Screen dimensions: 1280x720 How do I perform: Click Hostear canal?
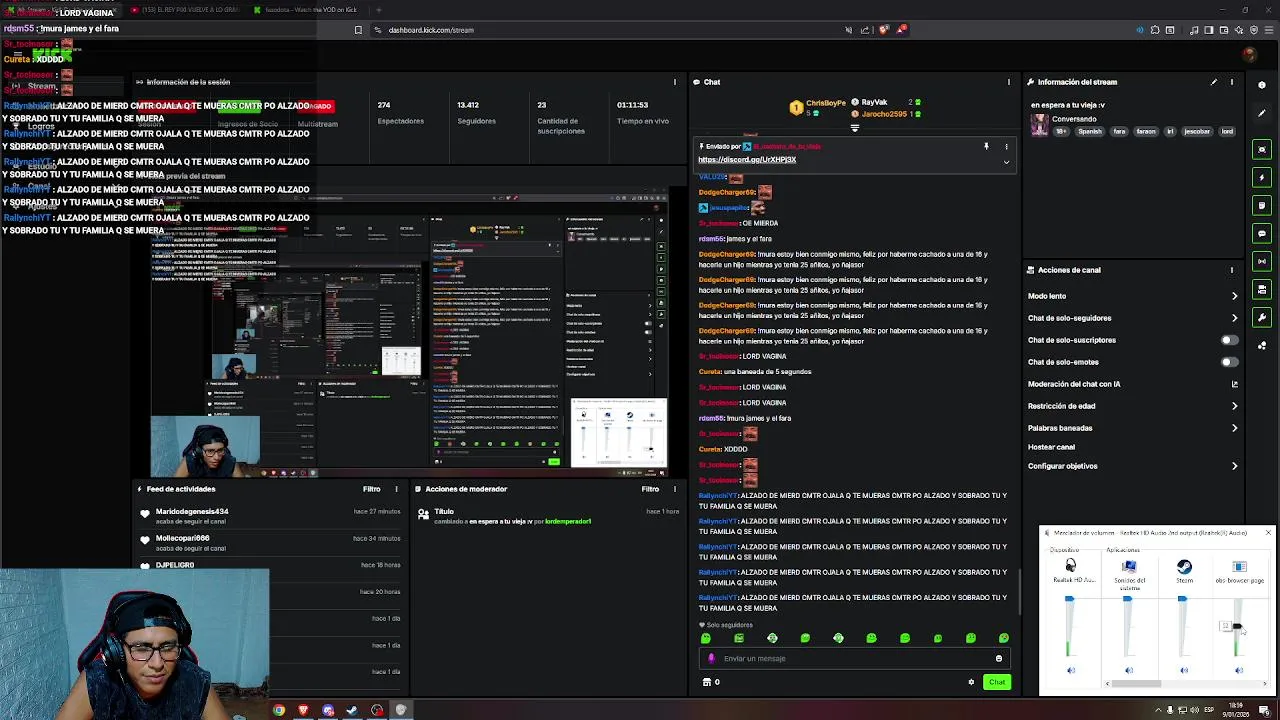(x=1051, y=447)
